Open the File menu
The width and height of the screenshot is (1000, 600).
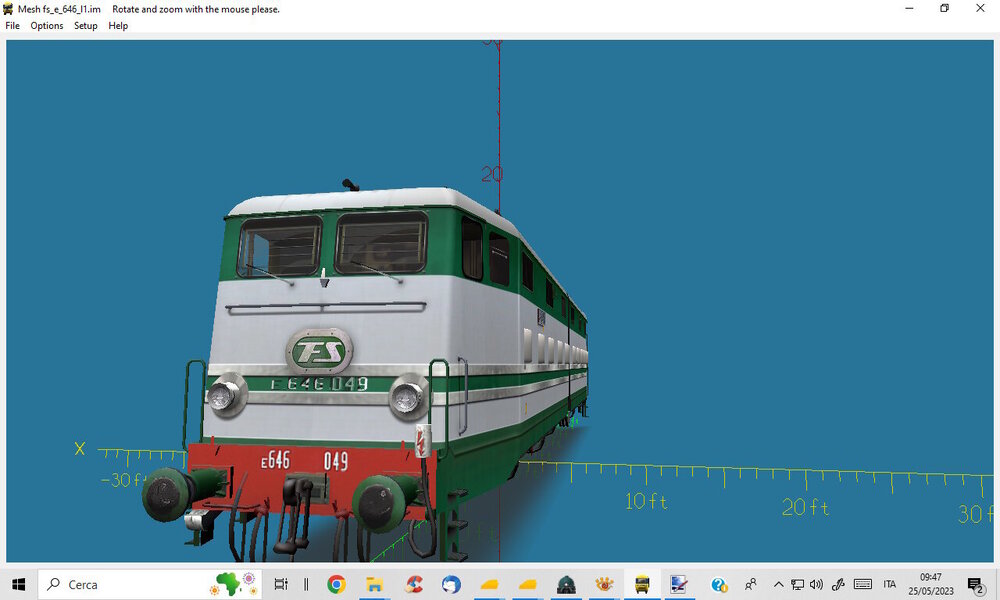point(12,26)
